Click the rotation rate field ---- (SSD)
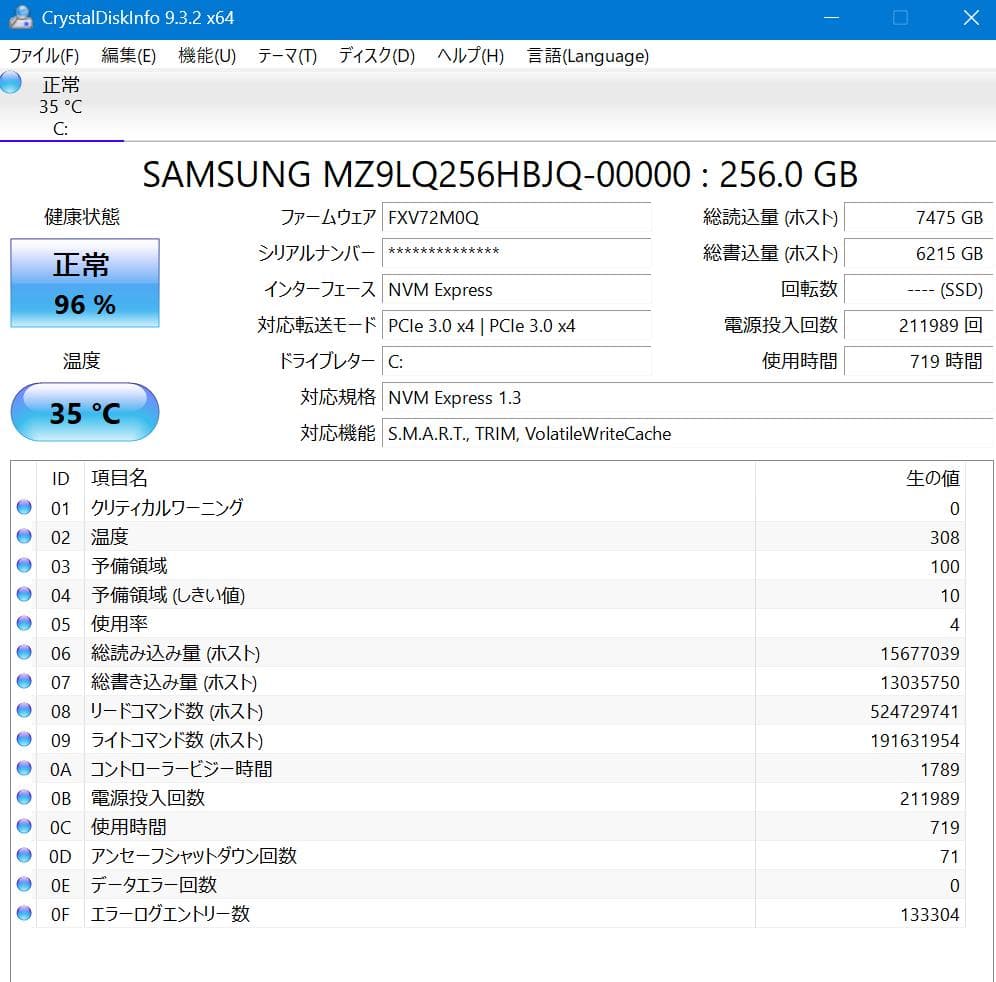The height and width of the screenshot is (982, 996). click(919, 290)
